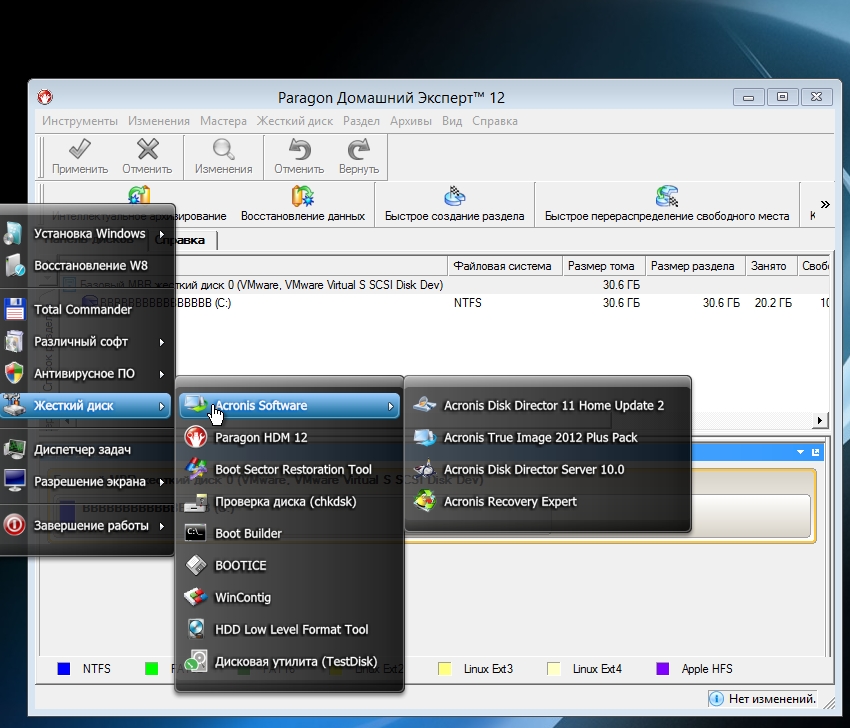The image size is (850, 728).
Task: Open HDD Low Level Format Tool
Action: point(291,630)
